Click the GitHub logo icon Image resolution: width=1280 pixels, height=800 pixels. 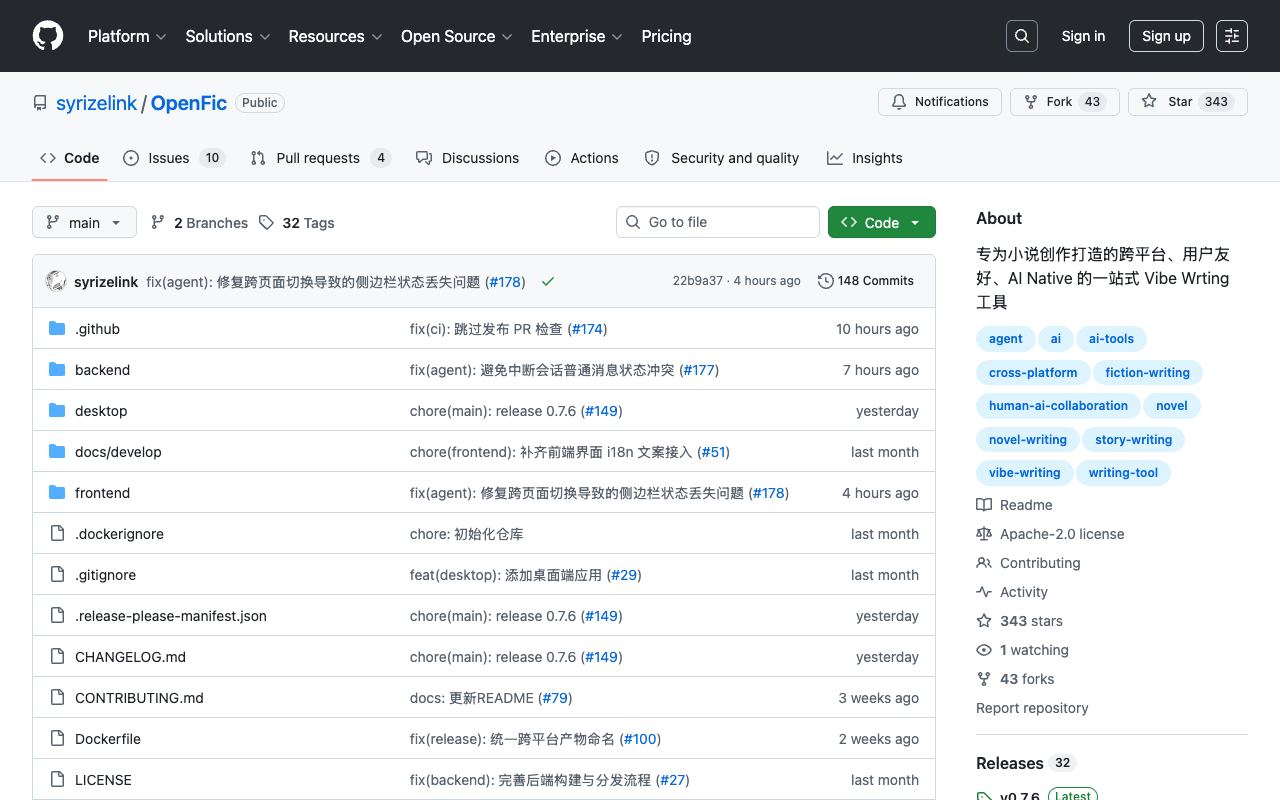[48, 36]
